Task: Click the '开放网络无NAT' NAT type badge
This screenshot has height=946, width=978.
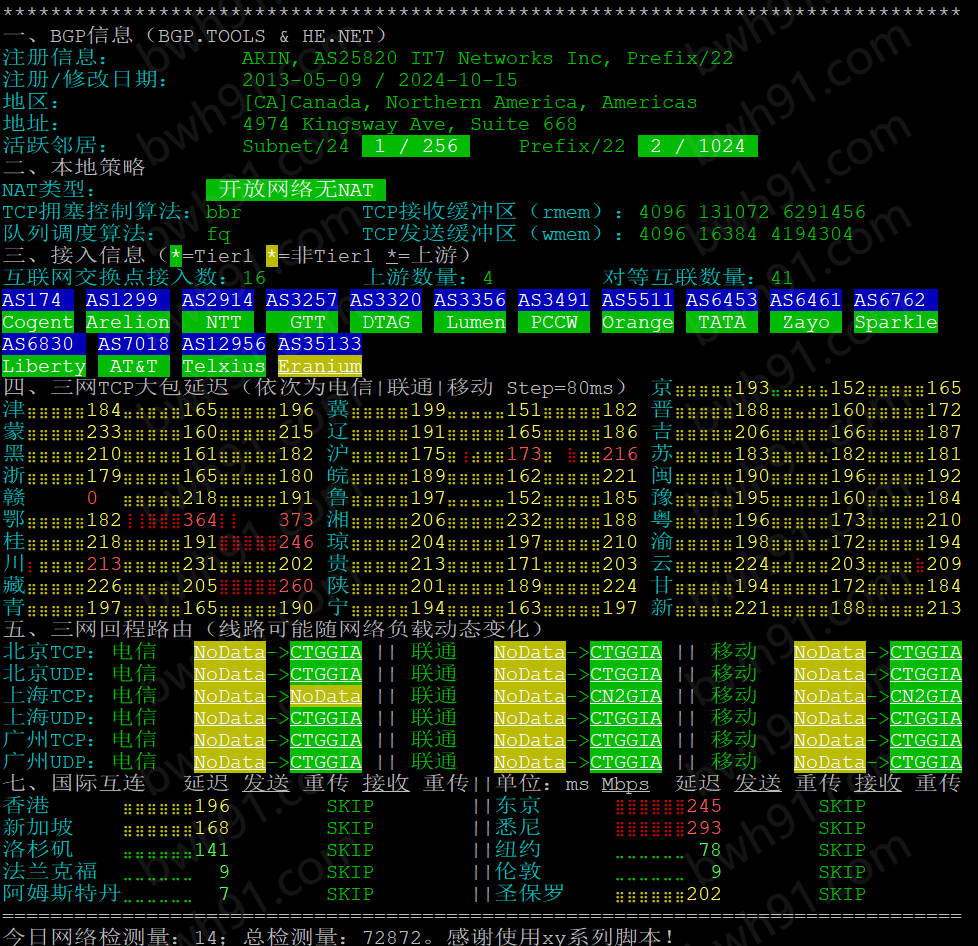Action: (x=296, y=190)
